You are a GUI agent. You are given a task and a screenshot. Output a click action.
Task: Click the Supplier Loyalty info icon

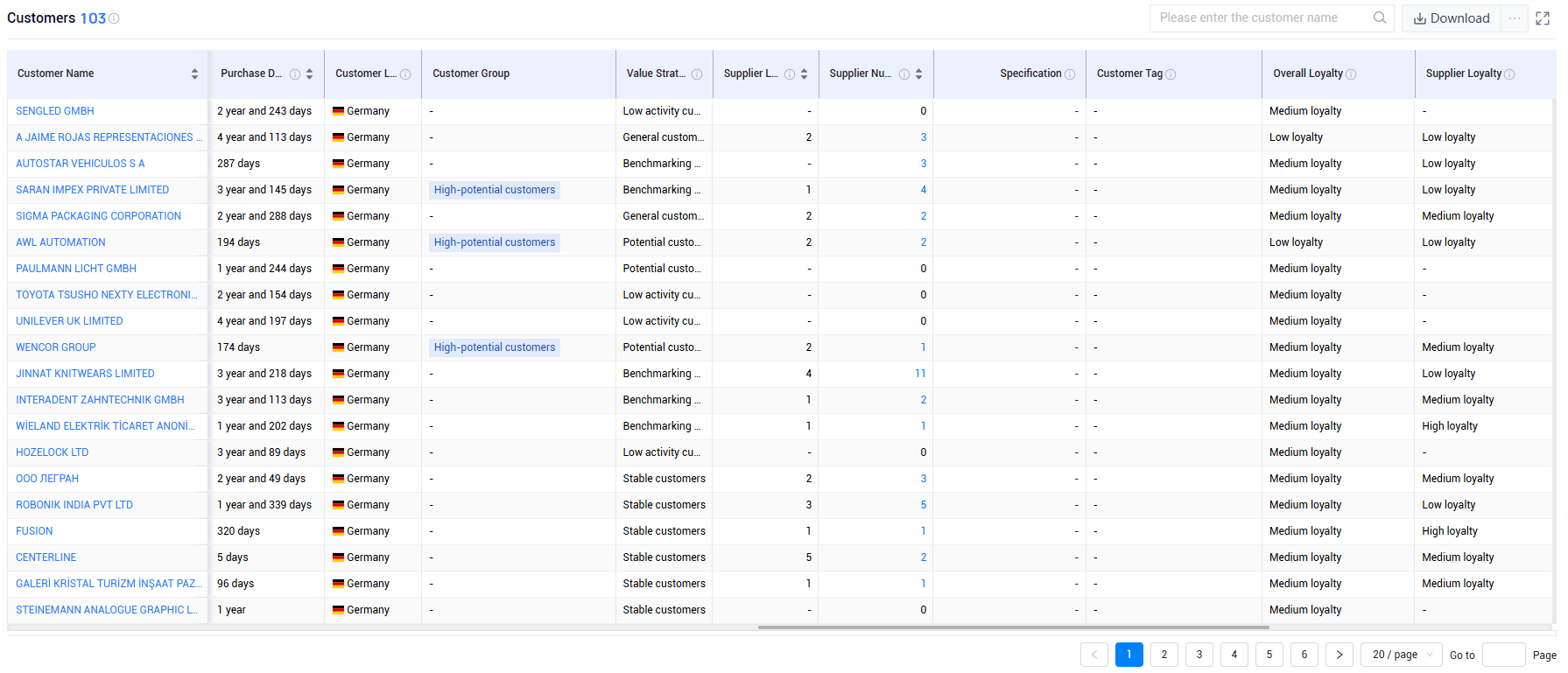coord(1509,74)
